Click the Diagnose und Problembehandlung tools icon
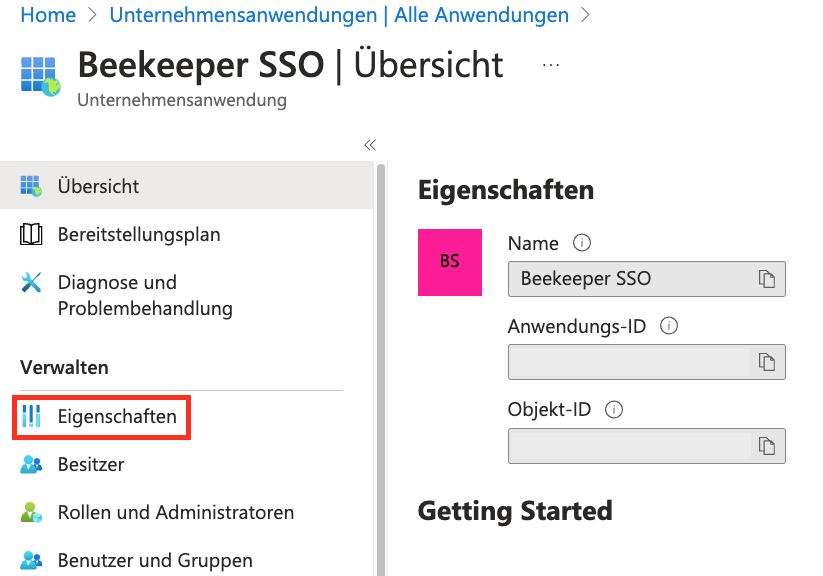This screenshot has height=576, width=823. 31,282
